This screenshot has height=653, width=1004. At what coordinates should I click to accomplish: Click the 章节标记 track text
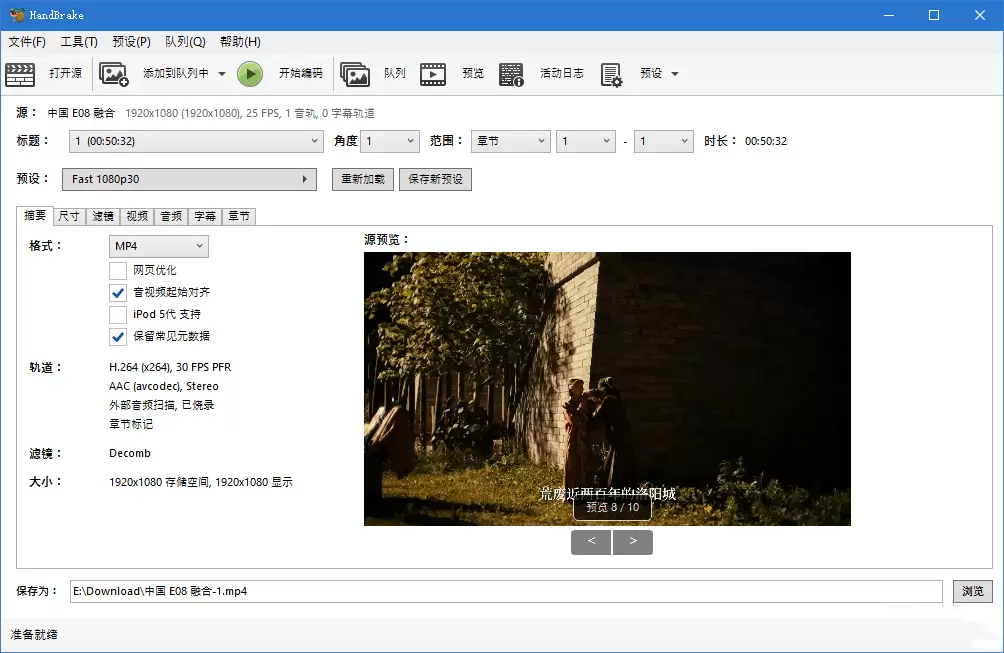(131, 424)
